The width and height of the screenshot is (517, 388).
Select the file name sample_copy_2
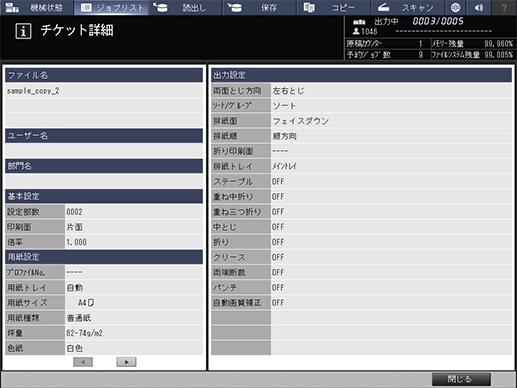tap(33, 91)
